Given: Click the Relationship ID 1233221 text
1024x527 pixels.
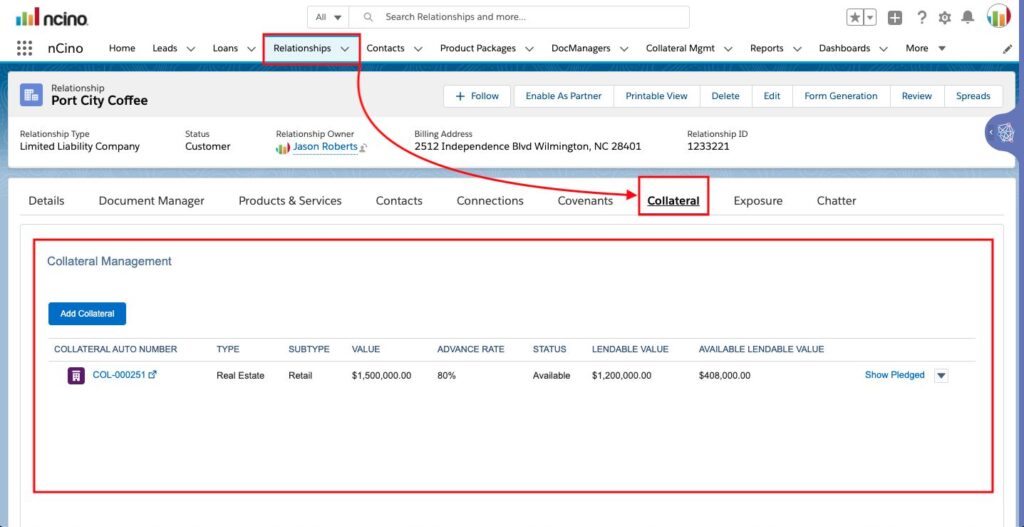Looking at the screenshot, I should 708,147.
